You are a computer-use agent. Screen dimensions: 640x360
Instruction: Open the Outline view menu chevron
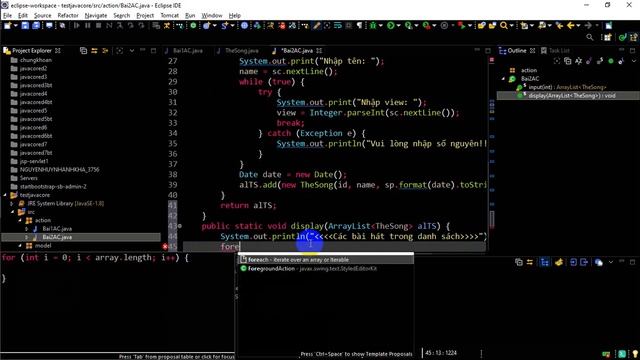tap(633, 61)
